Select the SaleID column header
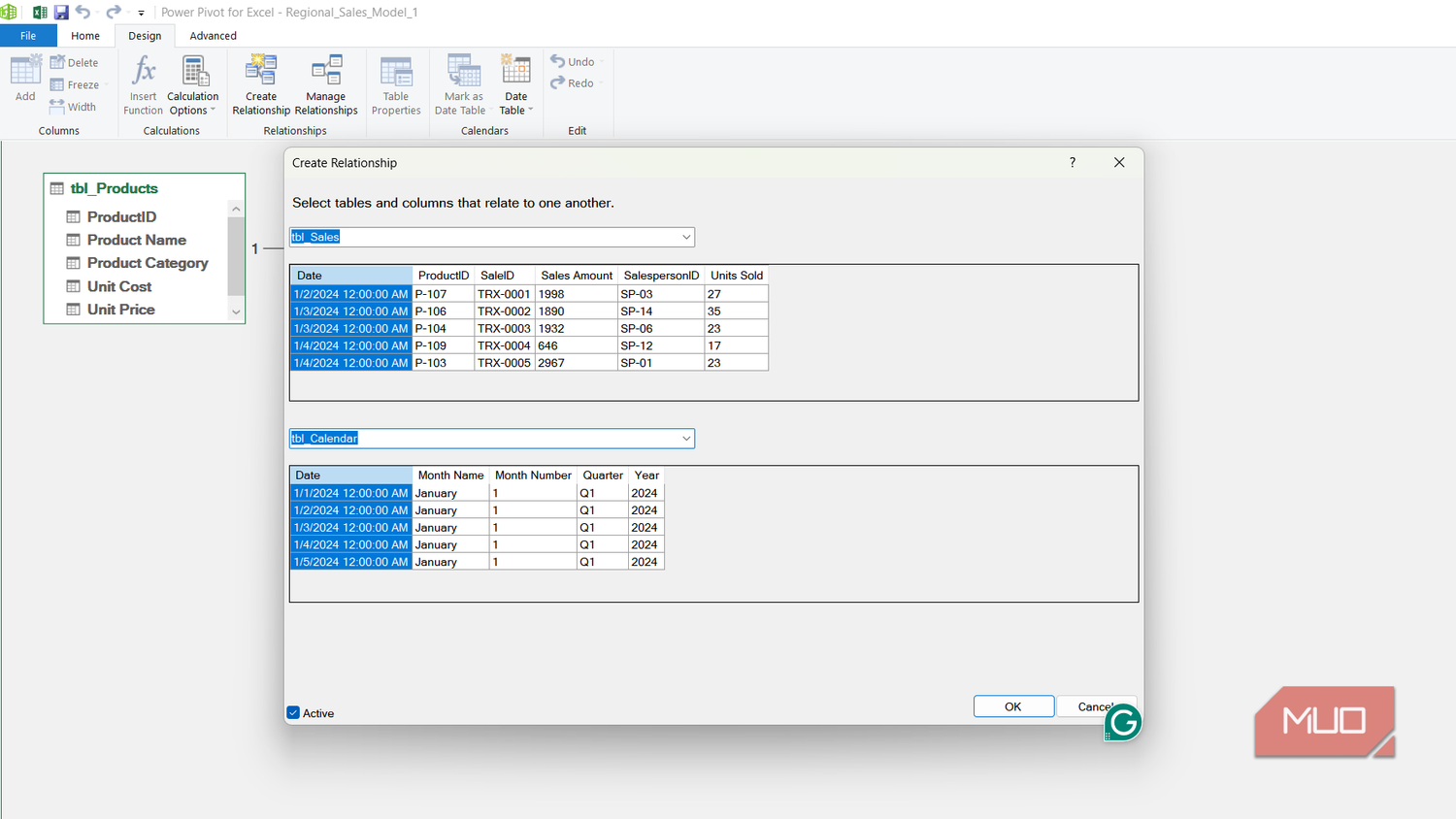This screenshot has width=1456, height=819. (x=504, y=276)
